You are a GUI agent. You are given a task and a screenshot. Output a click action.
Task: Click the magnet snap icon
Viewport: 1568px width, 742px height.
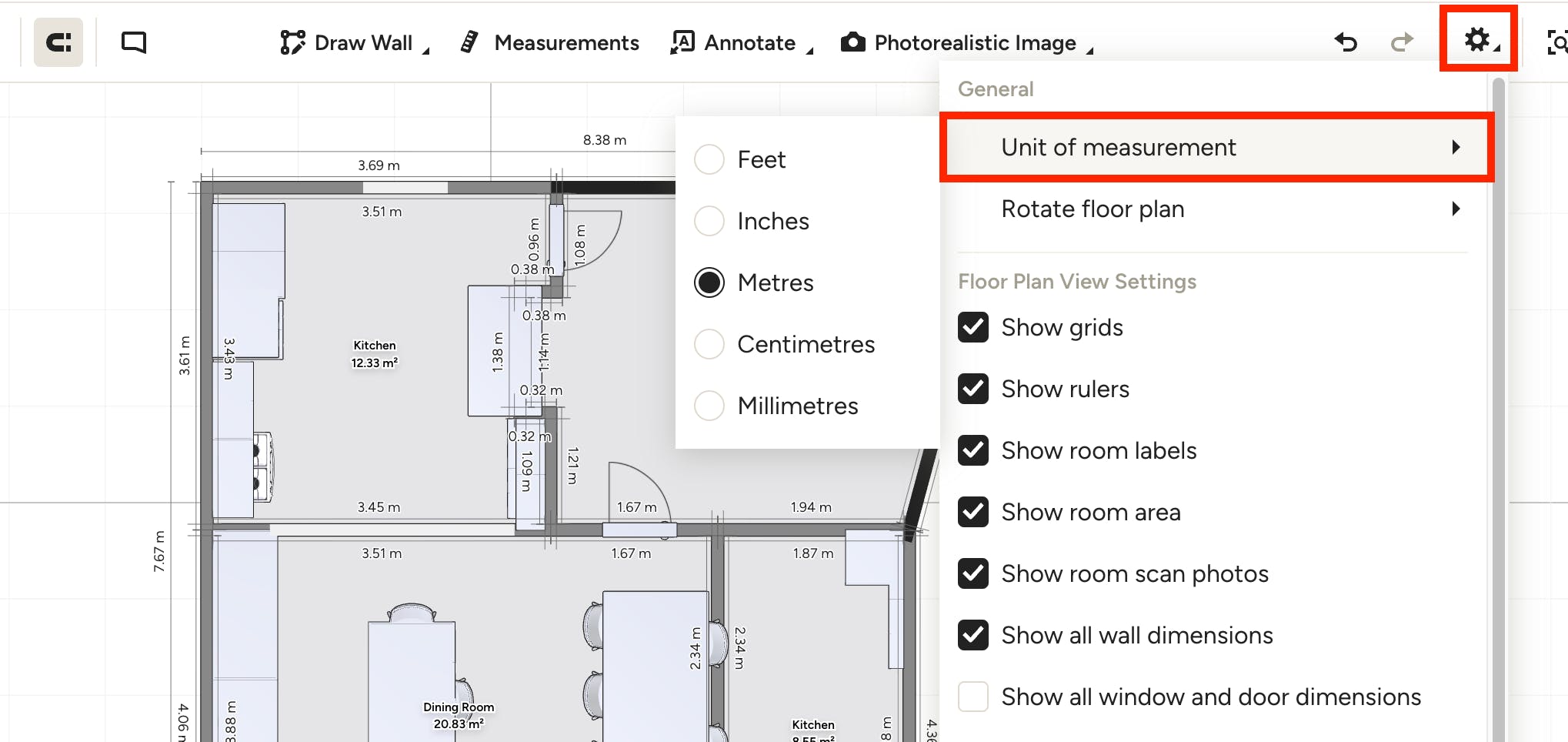click(58, 42)
